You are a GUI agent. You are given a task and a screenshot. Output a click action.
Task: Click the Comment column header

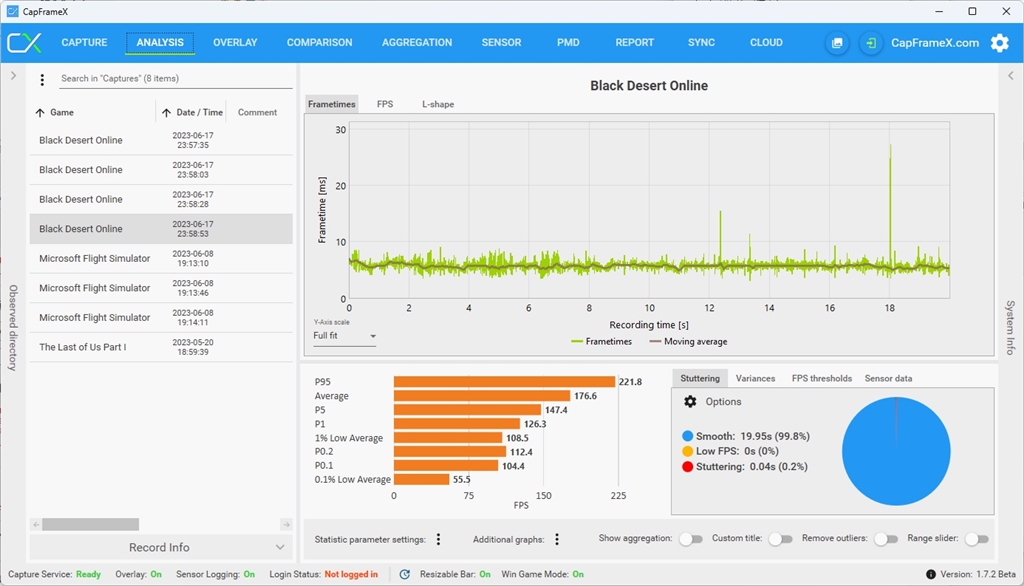(x=257, y=112)
